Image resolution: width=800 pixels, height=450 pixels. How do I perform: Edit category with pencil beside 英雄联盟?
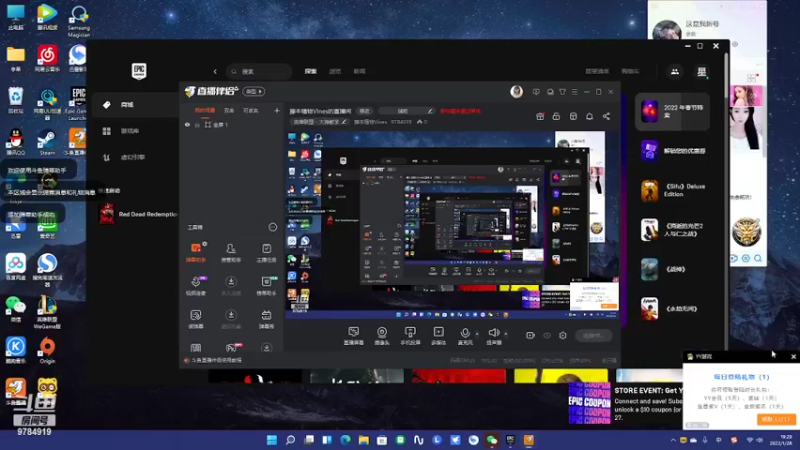[344, 122]
